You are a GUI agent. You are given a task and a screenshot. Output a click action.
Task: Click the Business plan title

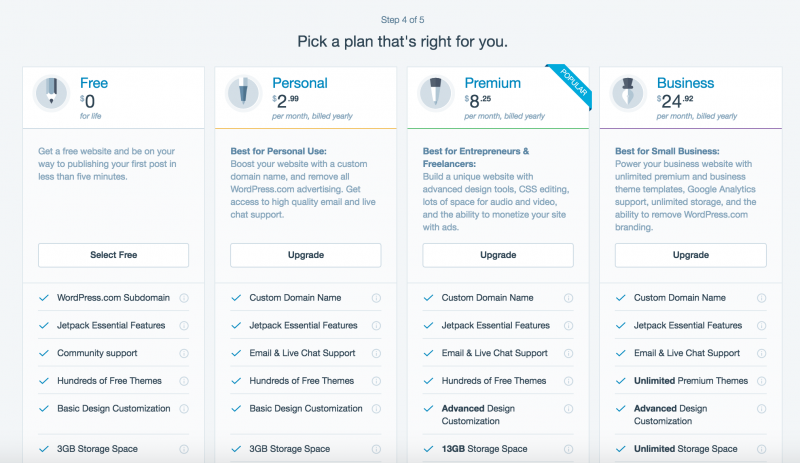685,83
